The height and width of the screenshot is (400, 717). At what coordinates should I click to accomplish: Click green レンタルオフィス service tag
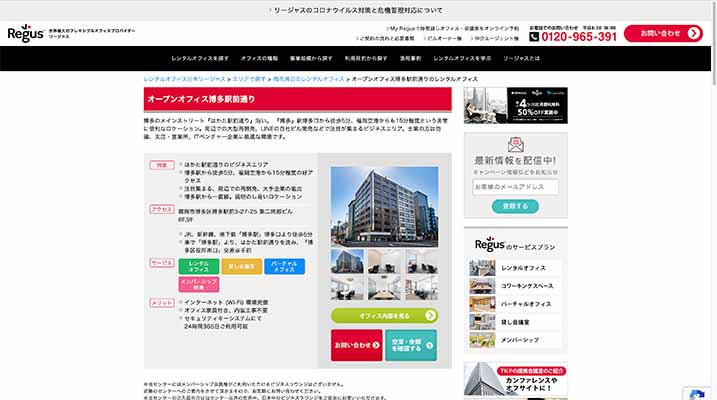coord(198,267)
